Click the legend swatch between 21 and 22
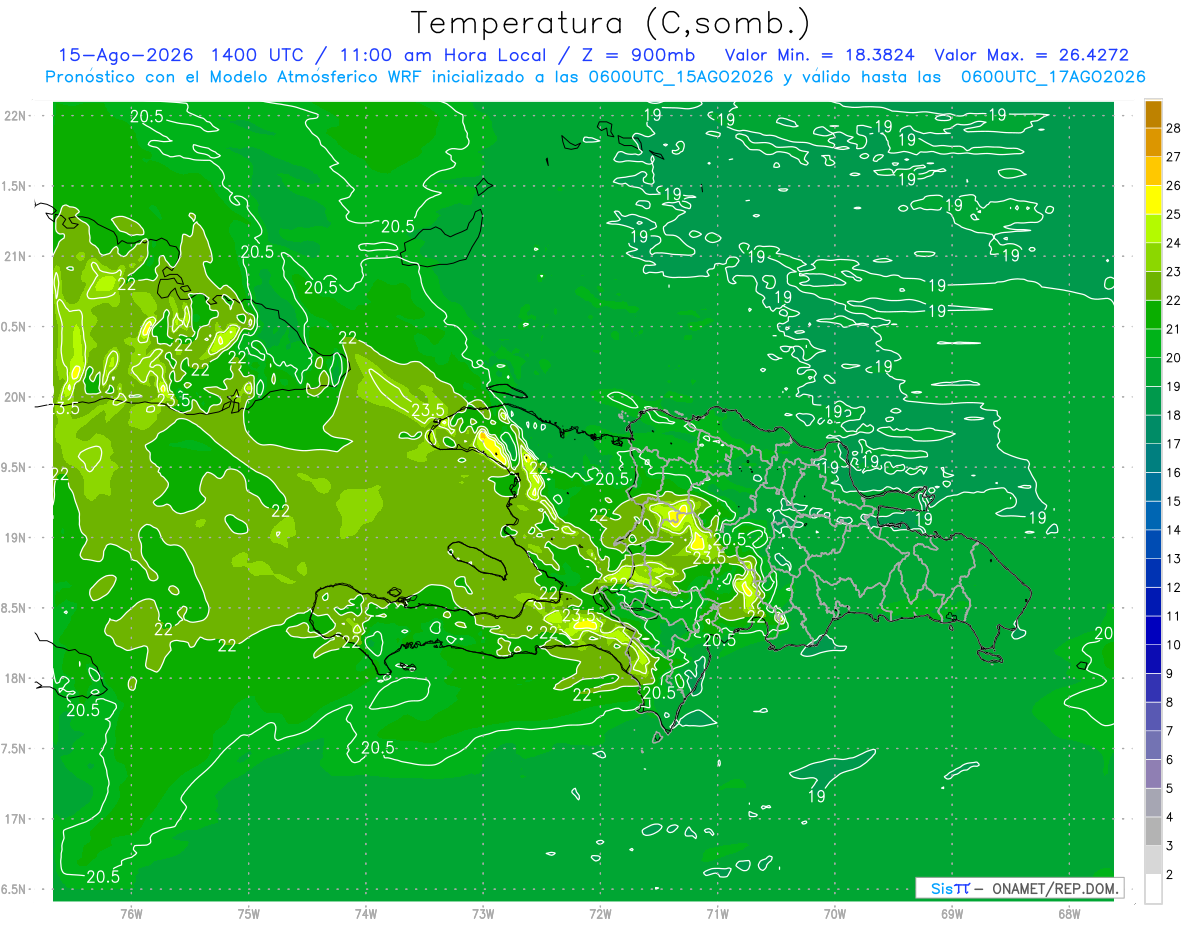Screen dimensions: 1200x927 click(x=1153, y=315)
